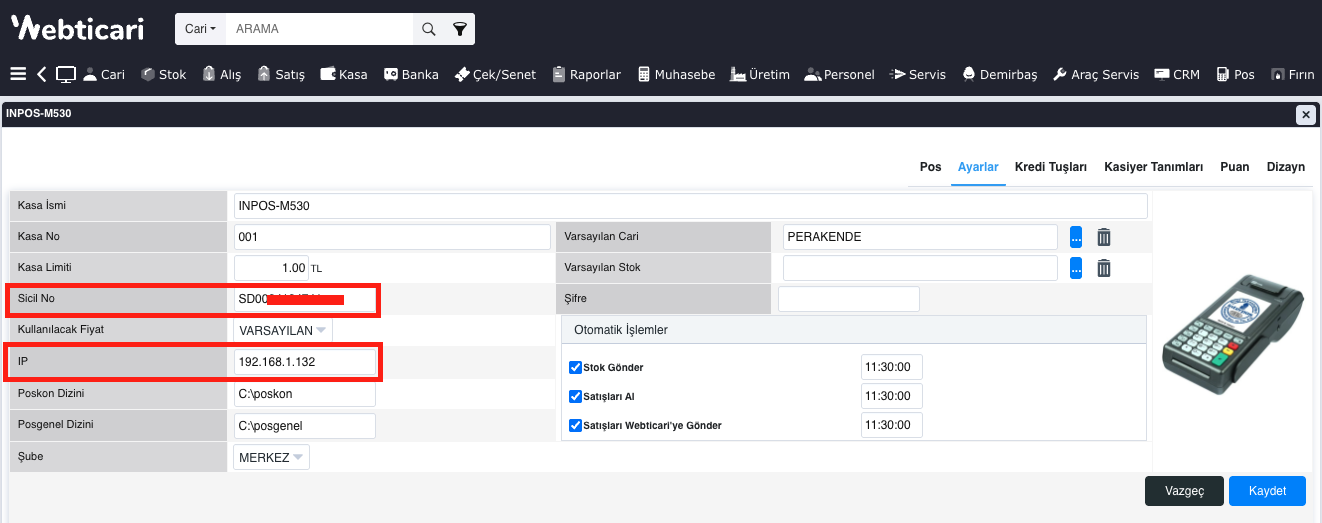Click the IP address input field
Viewport: 1322px width, 523px height.
pos(304,361)
